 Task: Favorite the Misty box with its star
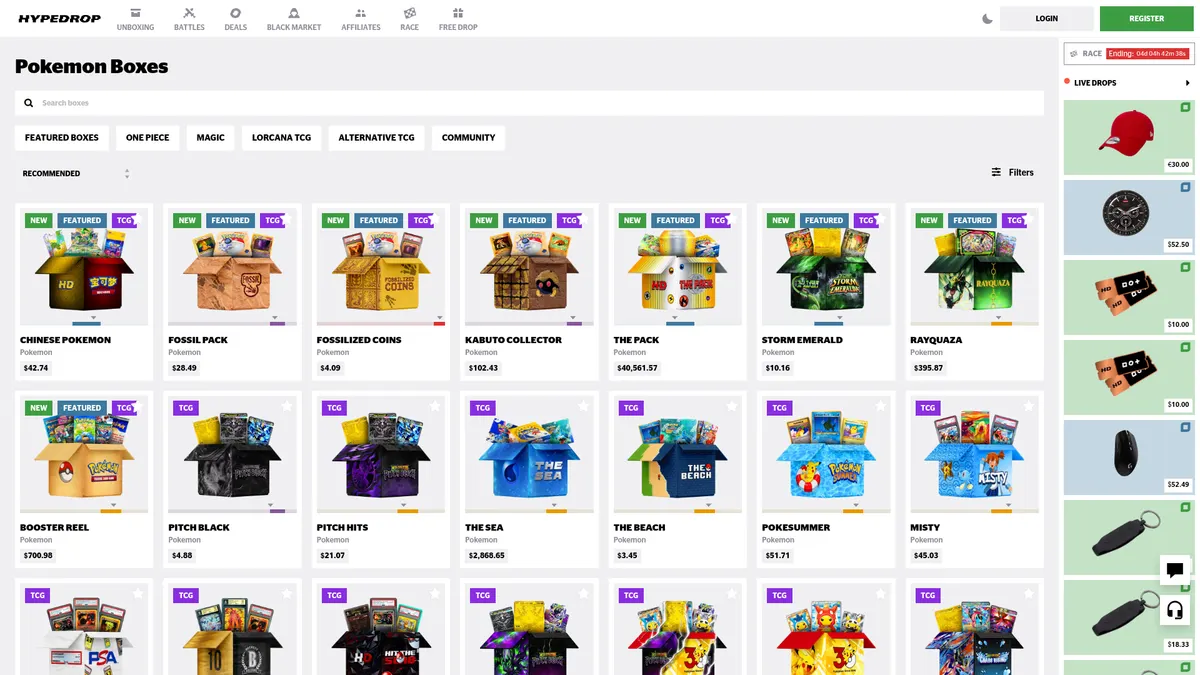pos(1029,406)
